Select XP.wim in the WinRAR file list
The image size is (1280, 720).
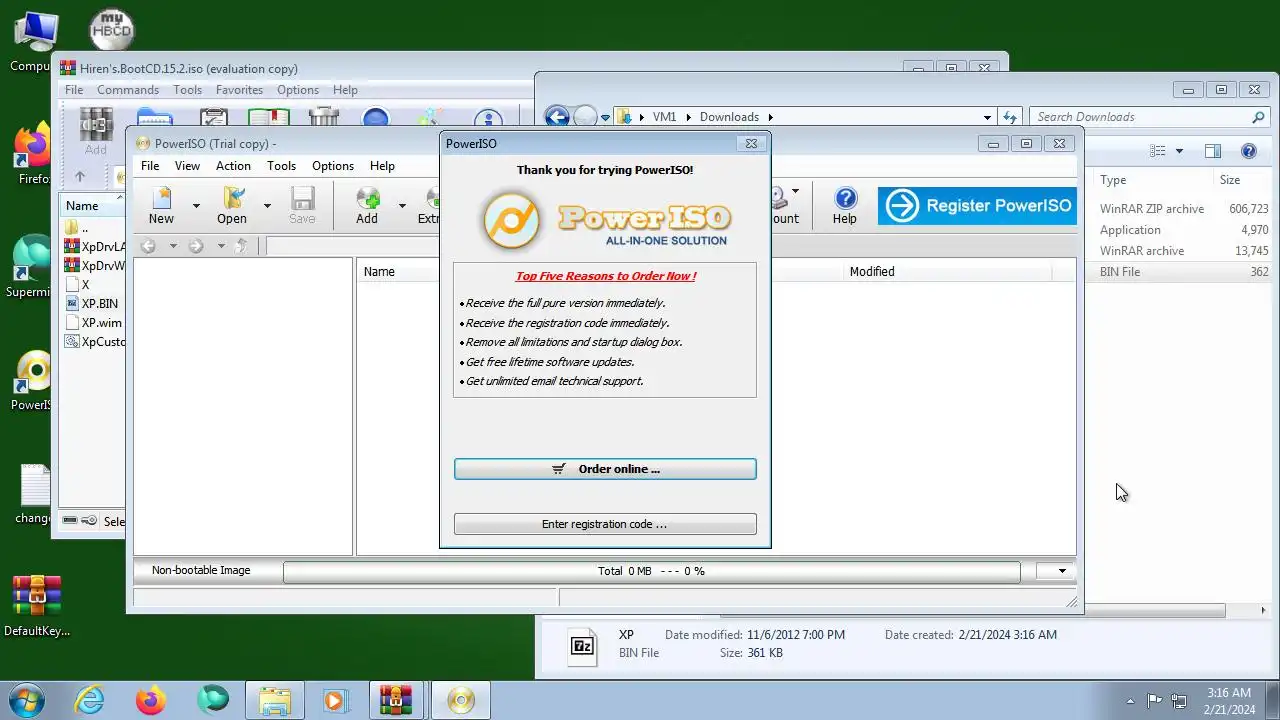[x=102, y=323]
